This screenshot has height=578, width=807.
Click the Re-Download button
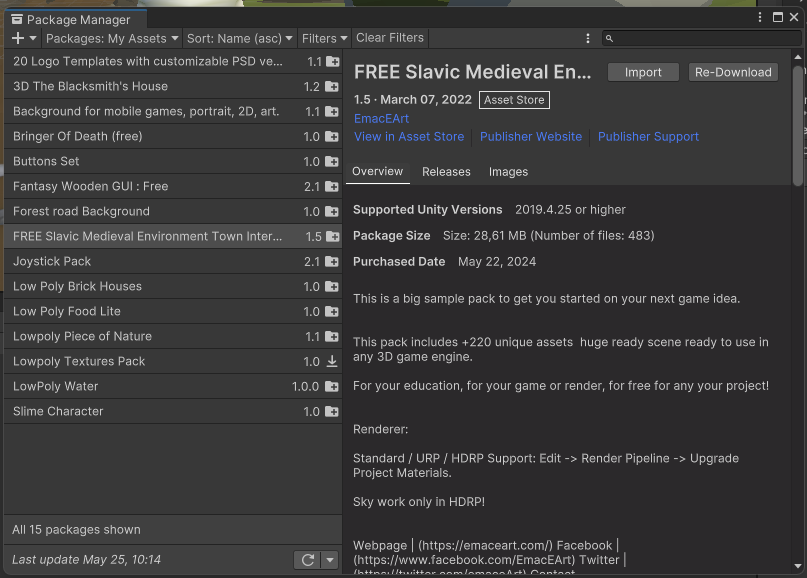(733, 73)
